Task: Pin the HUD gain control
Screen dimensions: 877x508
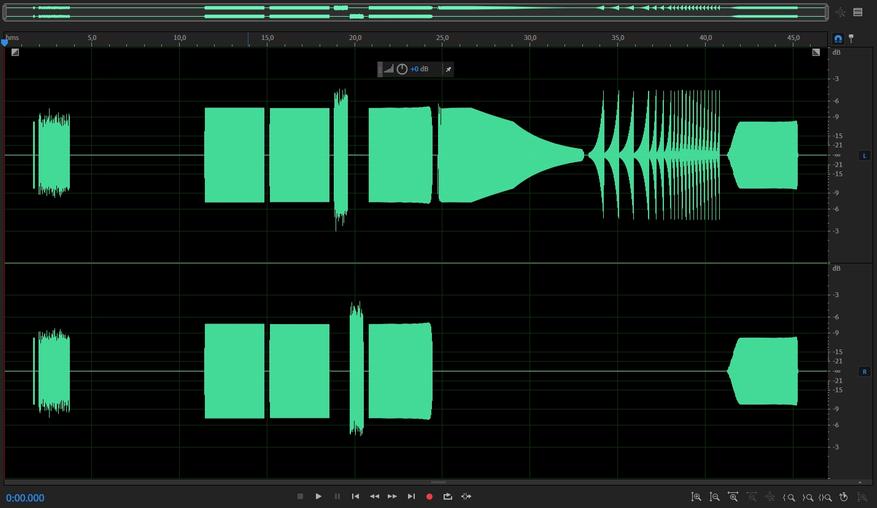Action: 448,69
